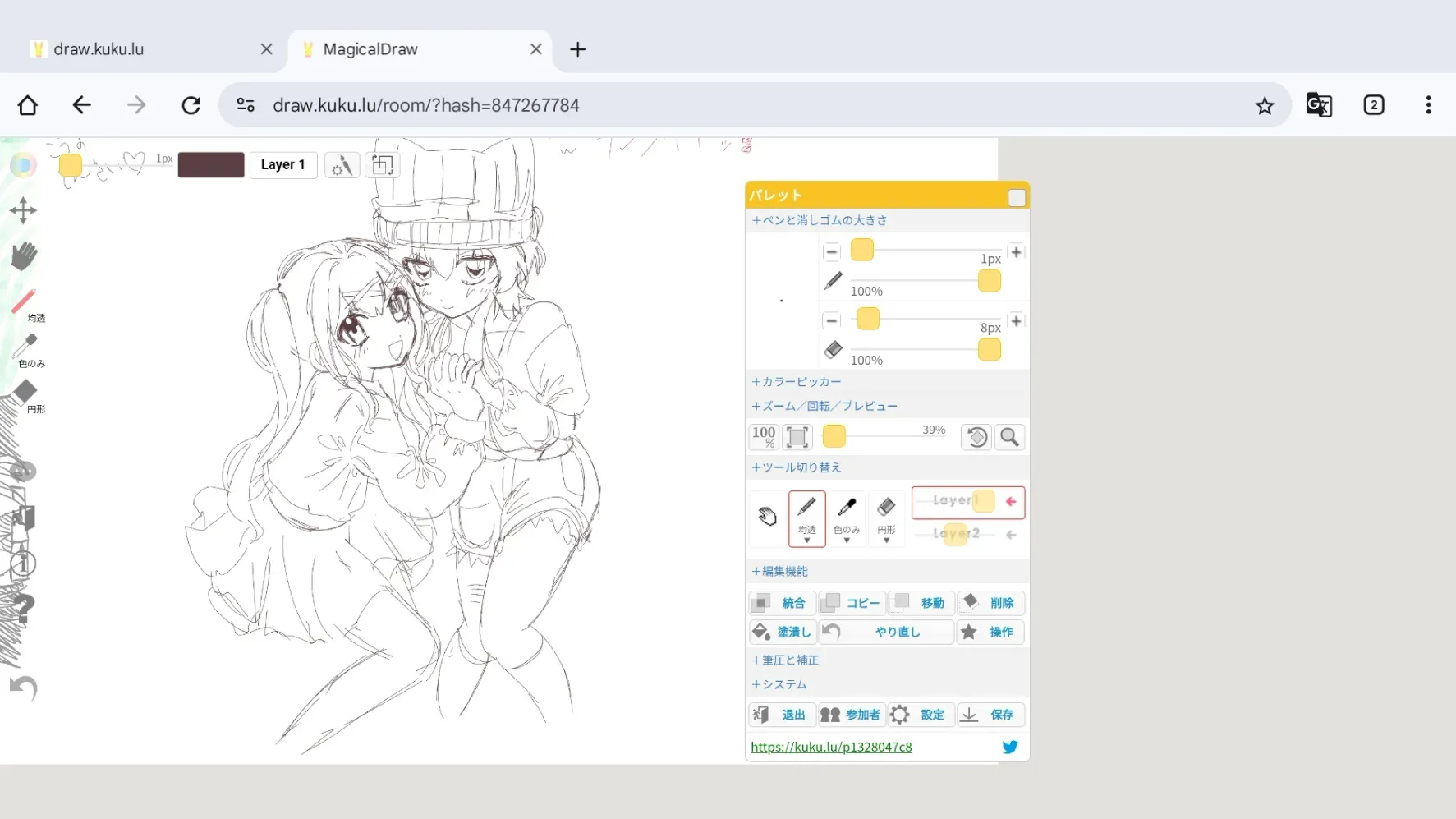This screenshot has height=819, width=1456.
Task: Click the gray arrow beside Layer2
Action: (x=1011, y=535)
